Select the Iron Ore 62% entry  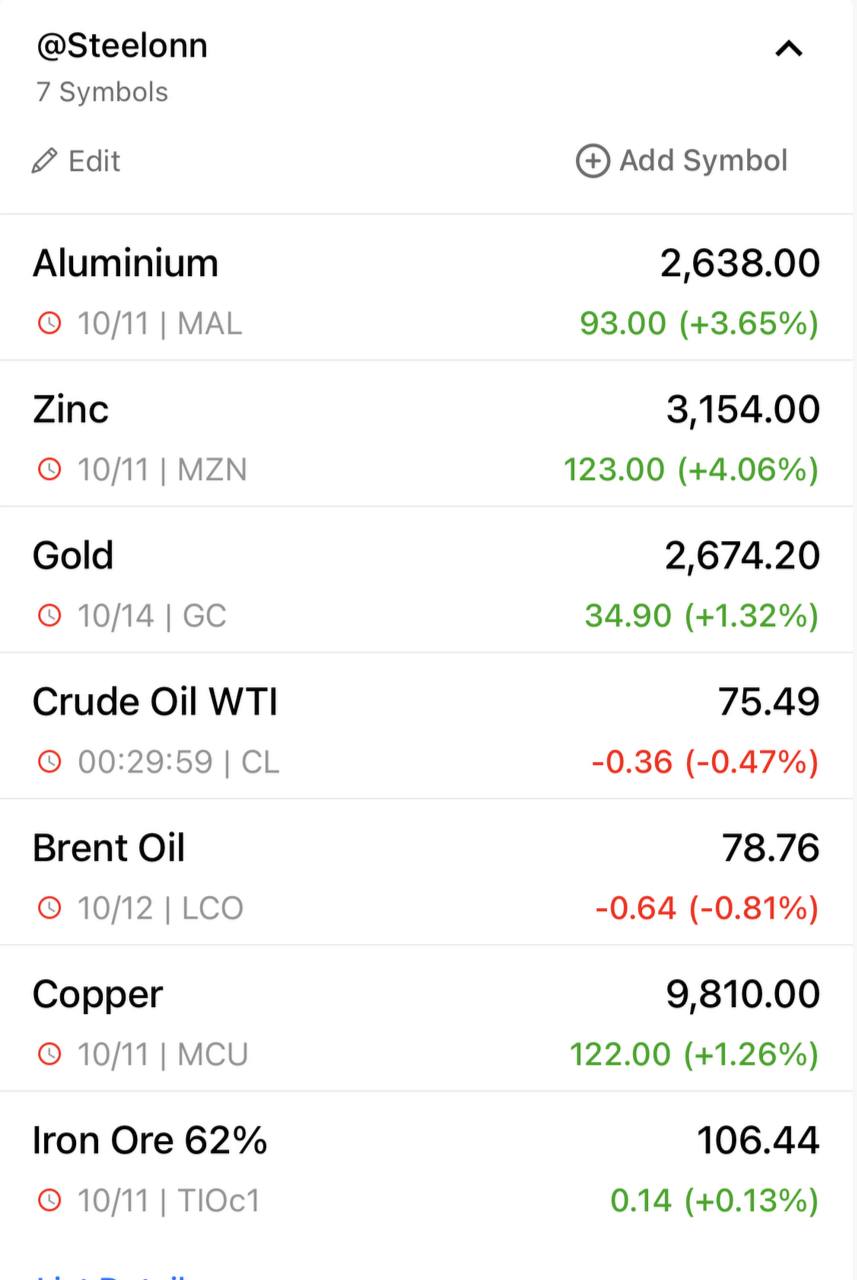[428, 1164]
